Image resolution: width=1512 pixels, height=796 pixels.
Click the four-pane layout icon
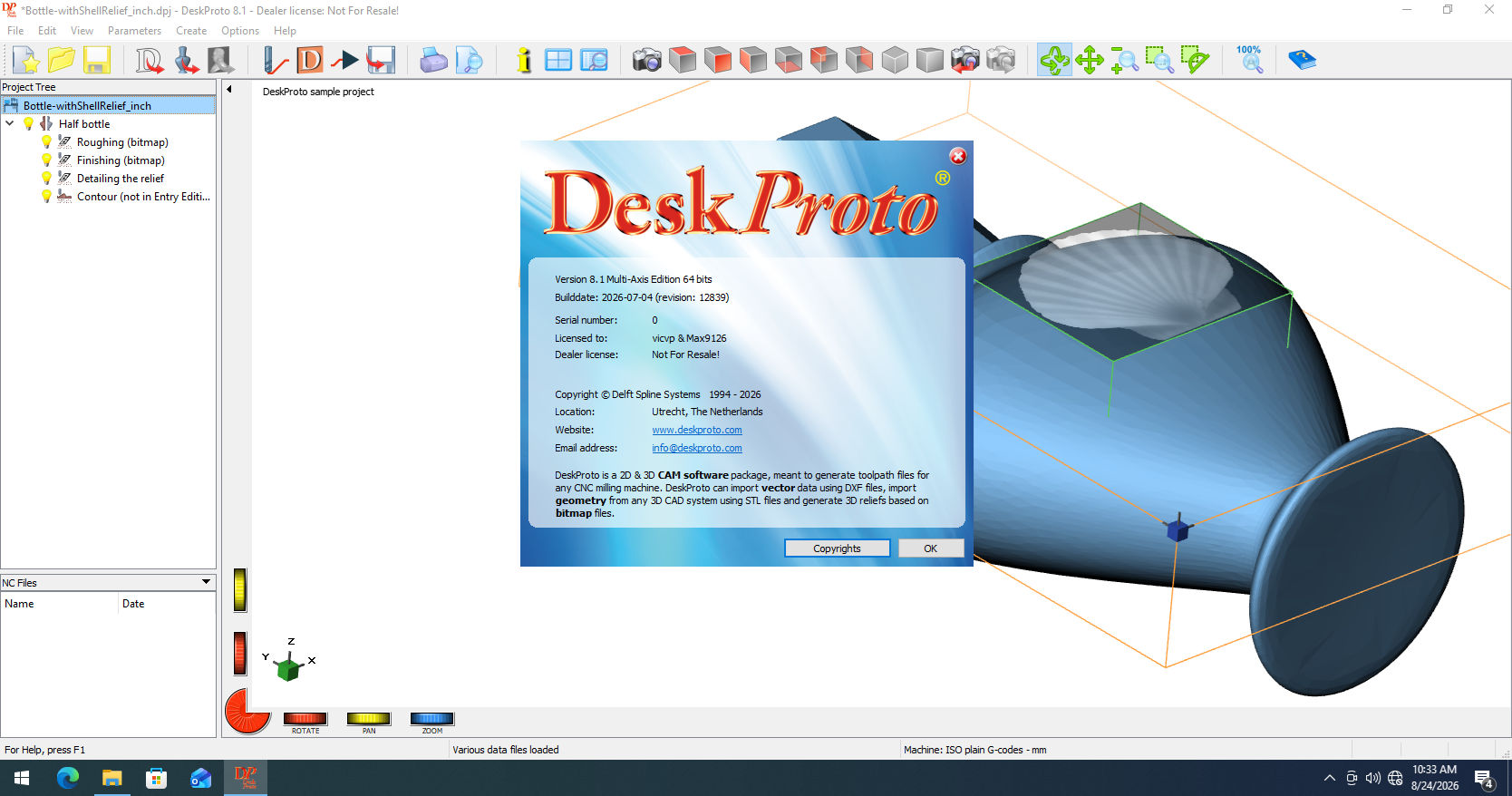tap(558, 61)
